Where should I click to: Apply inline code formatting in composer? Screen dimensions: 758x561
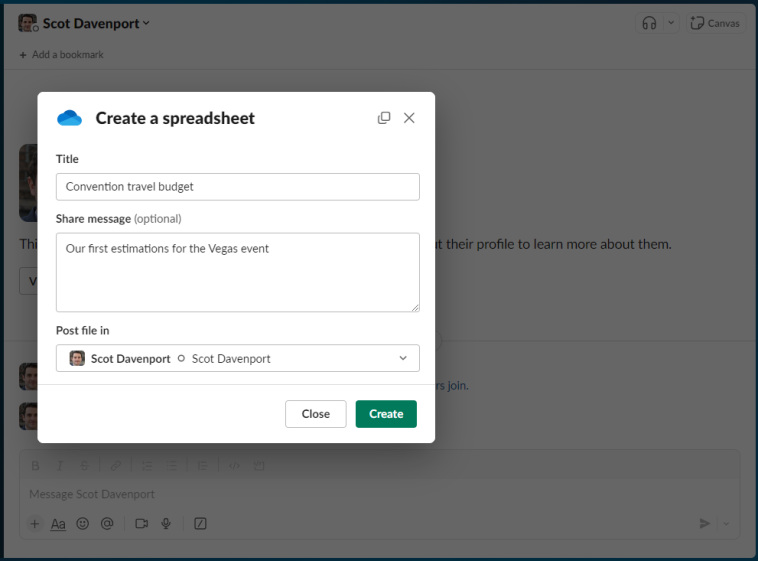[x=234, y=466]
